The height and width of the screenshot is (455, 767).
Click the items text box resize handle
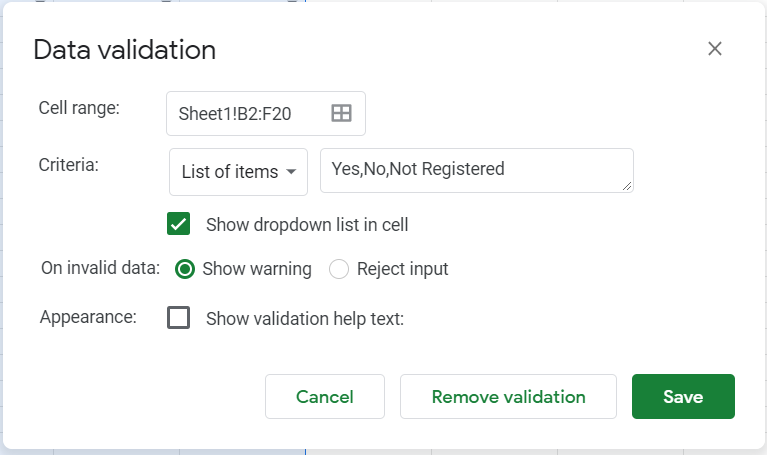click(627, 186)
